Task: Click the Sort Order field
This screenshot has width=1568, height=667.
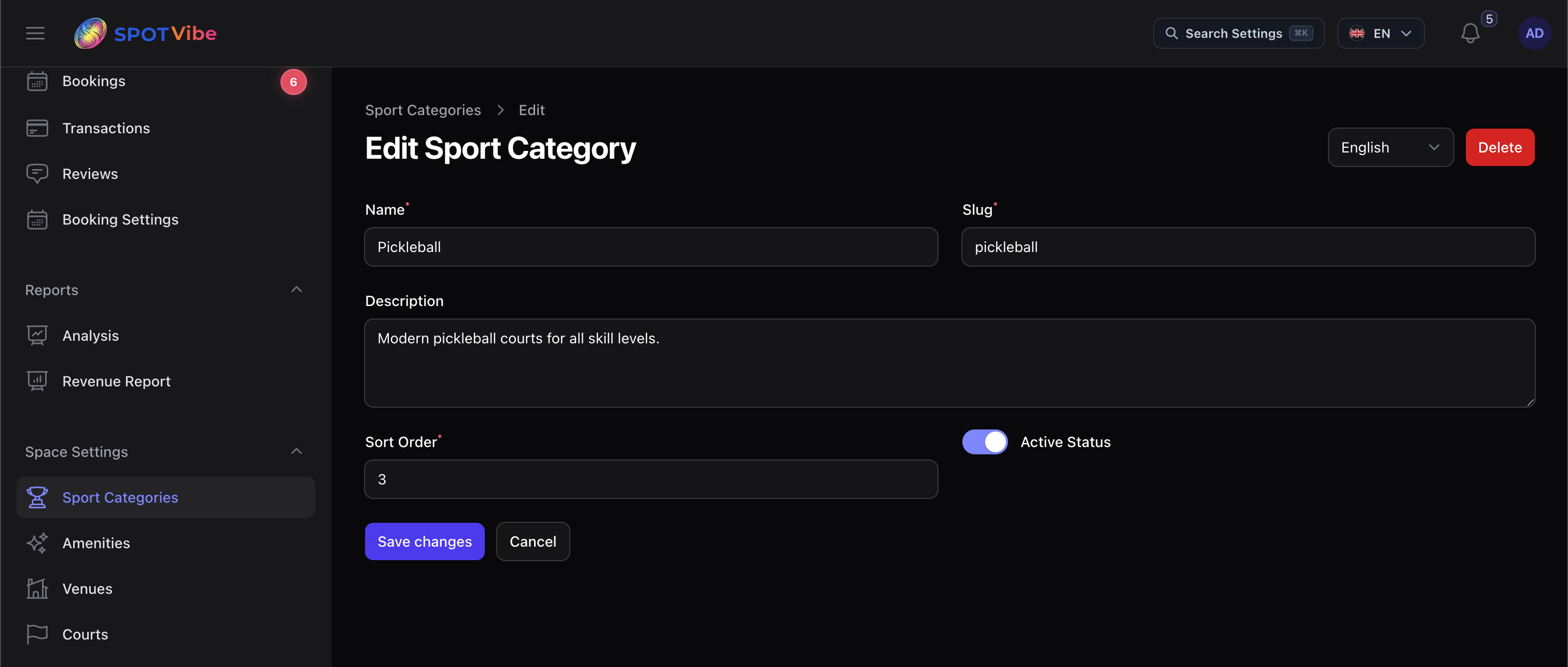Action: point(651,479)
